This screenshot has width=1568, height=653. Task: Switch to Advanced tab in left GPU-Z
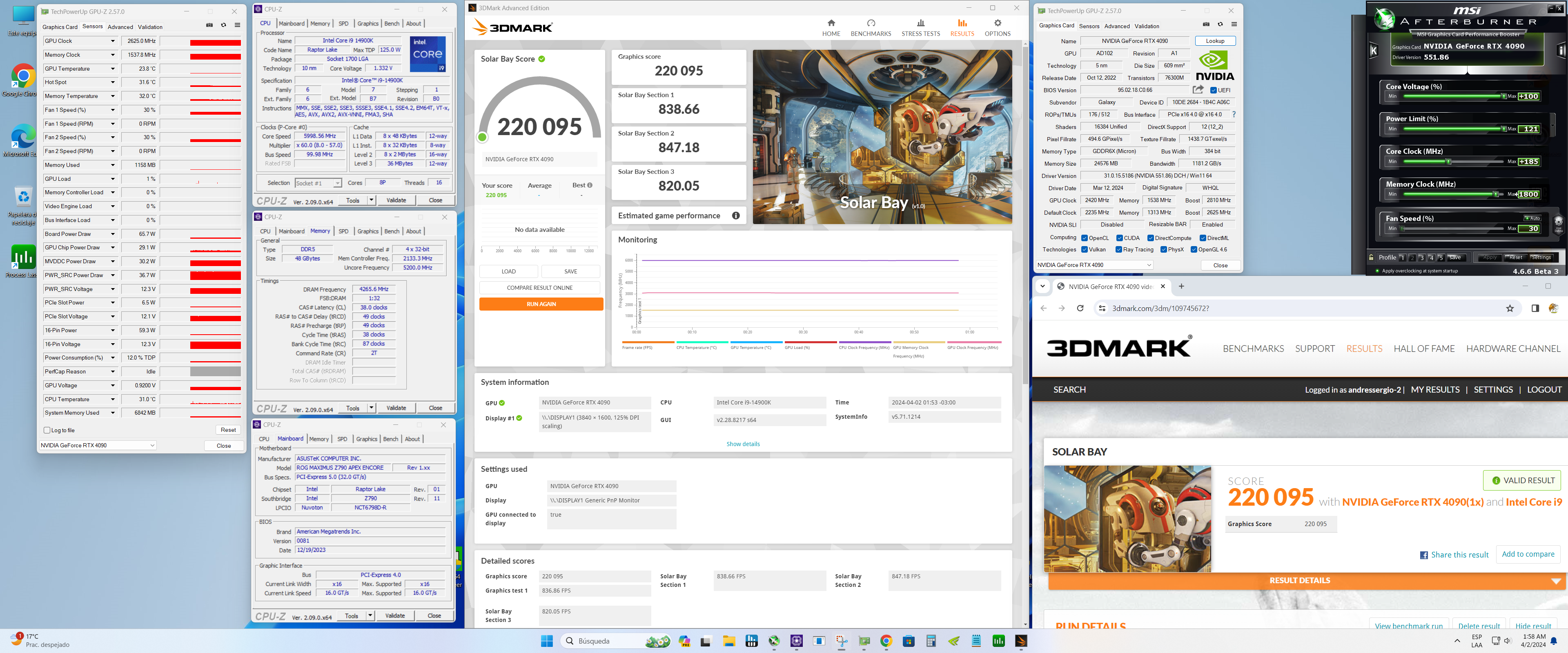tap(120, 27)
